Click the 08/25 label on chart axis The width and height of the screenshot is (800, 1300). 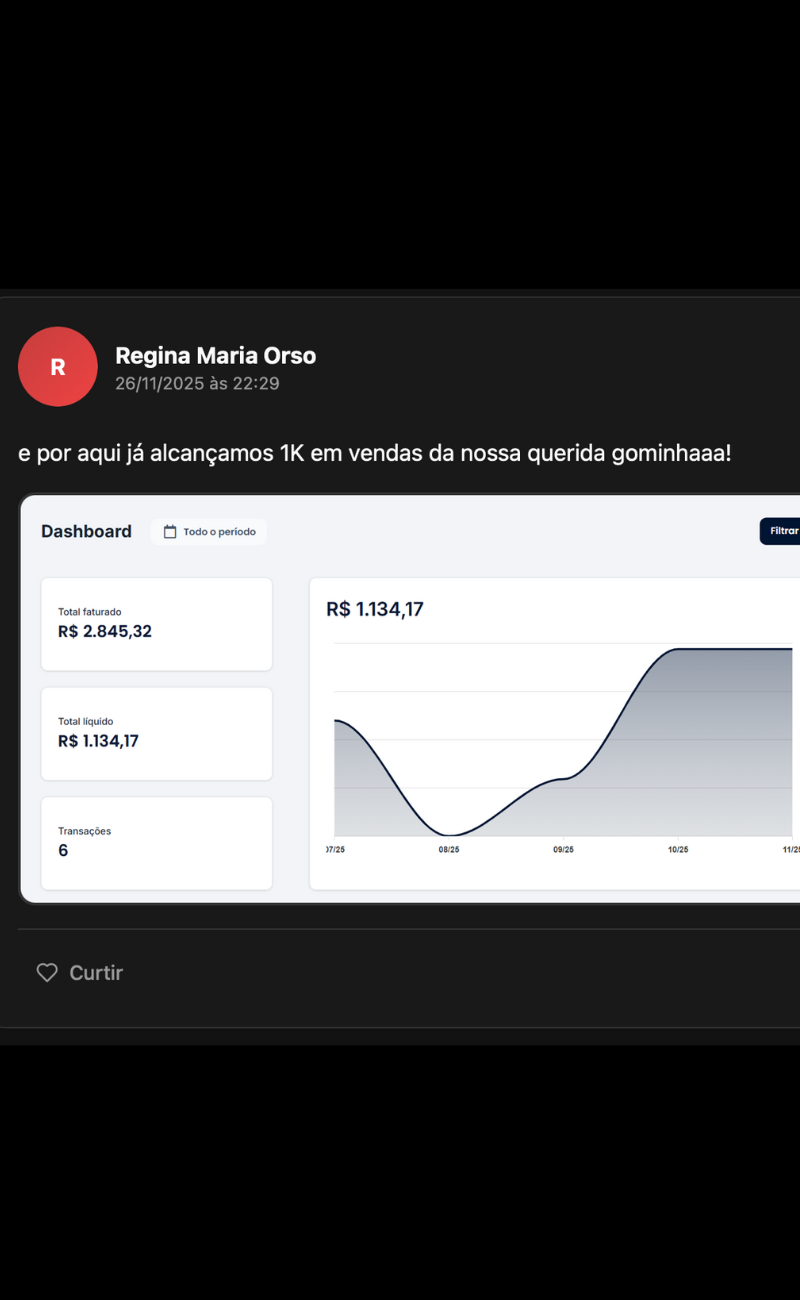coord(449,849)
